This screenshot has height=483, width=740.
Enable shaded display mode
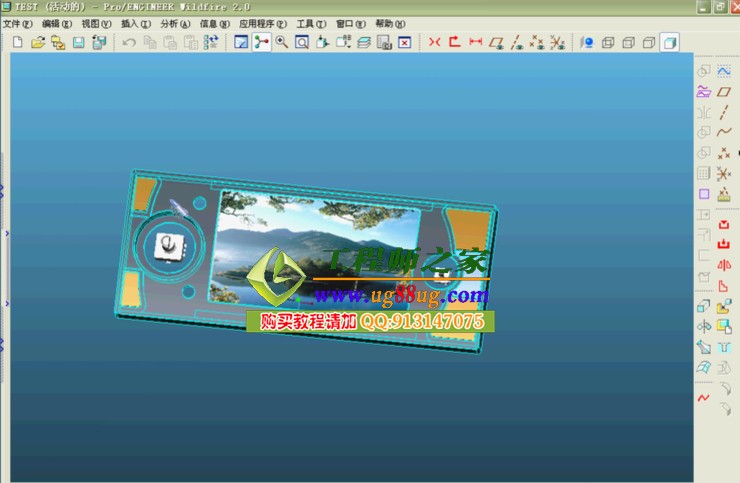pos(669,43)
